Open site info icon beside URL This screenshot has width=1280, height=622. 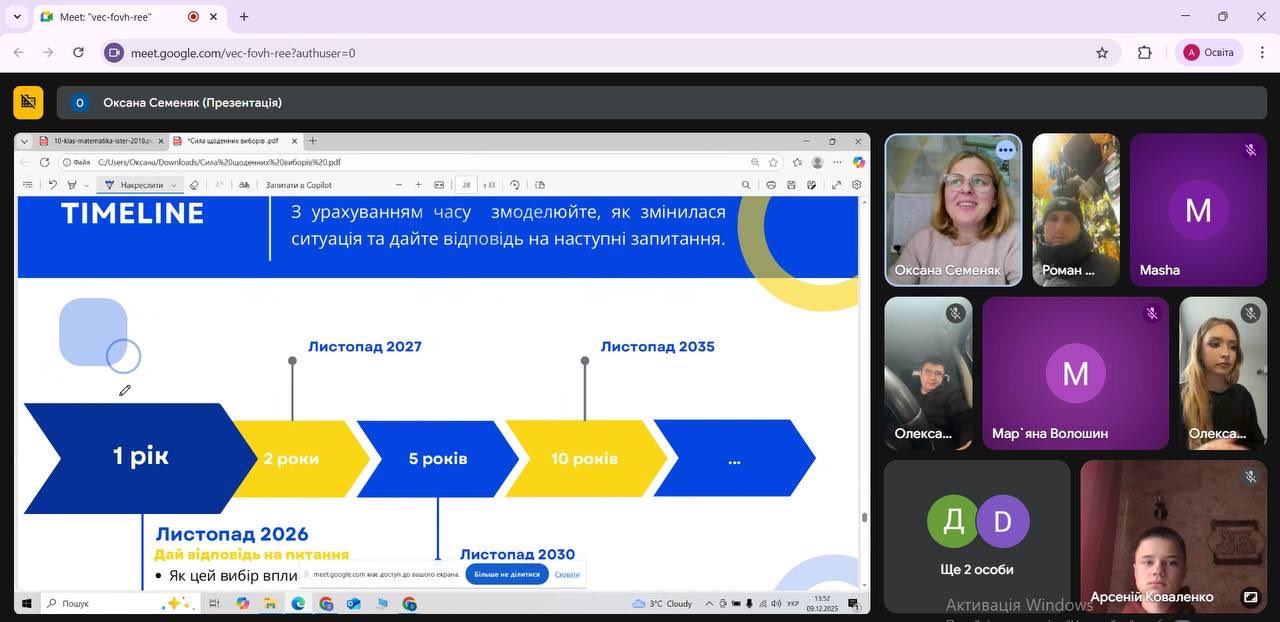click(114, 53)
